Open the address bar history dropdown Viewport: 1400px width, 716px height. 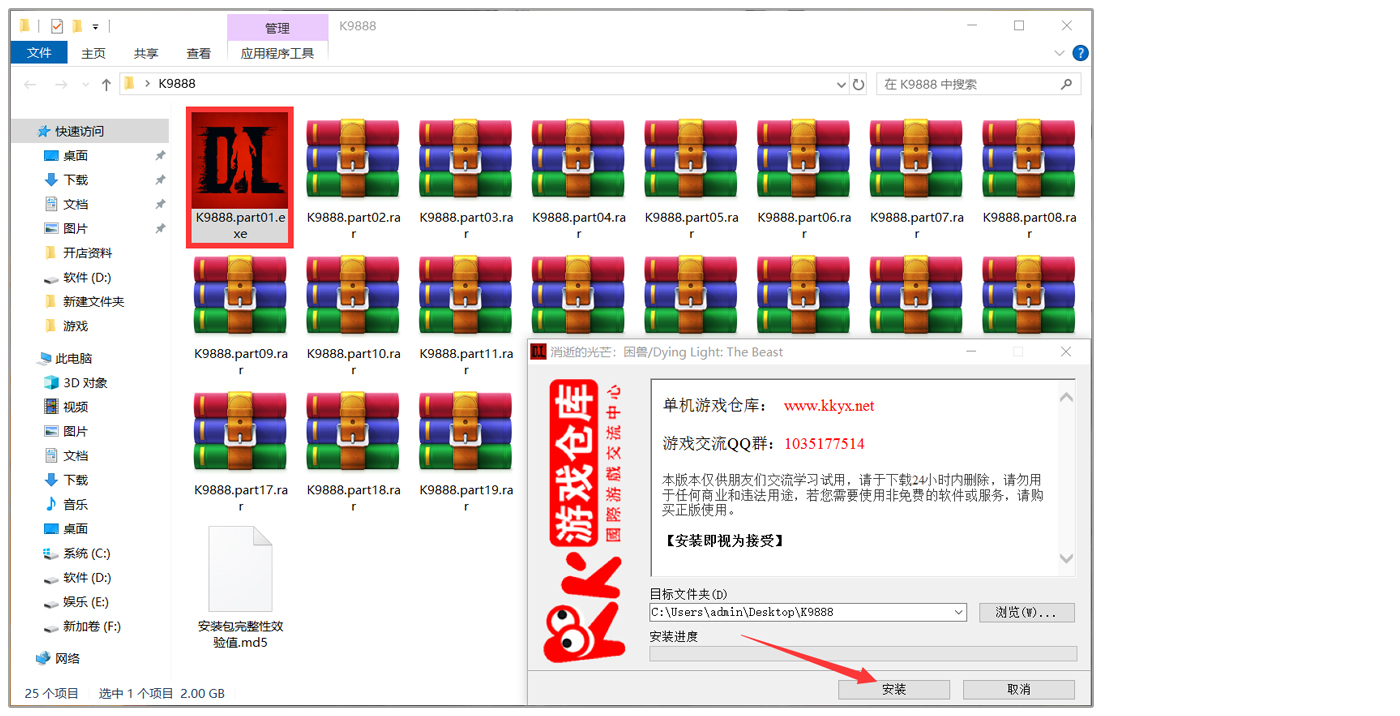841,85
